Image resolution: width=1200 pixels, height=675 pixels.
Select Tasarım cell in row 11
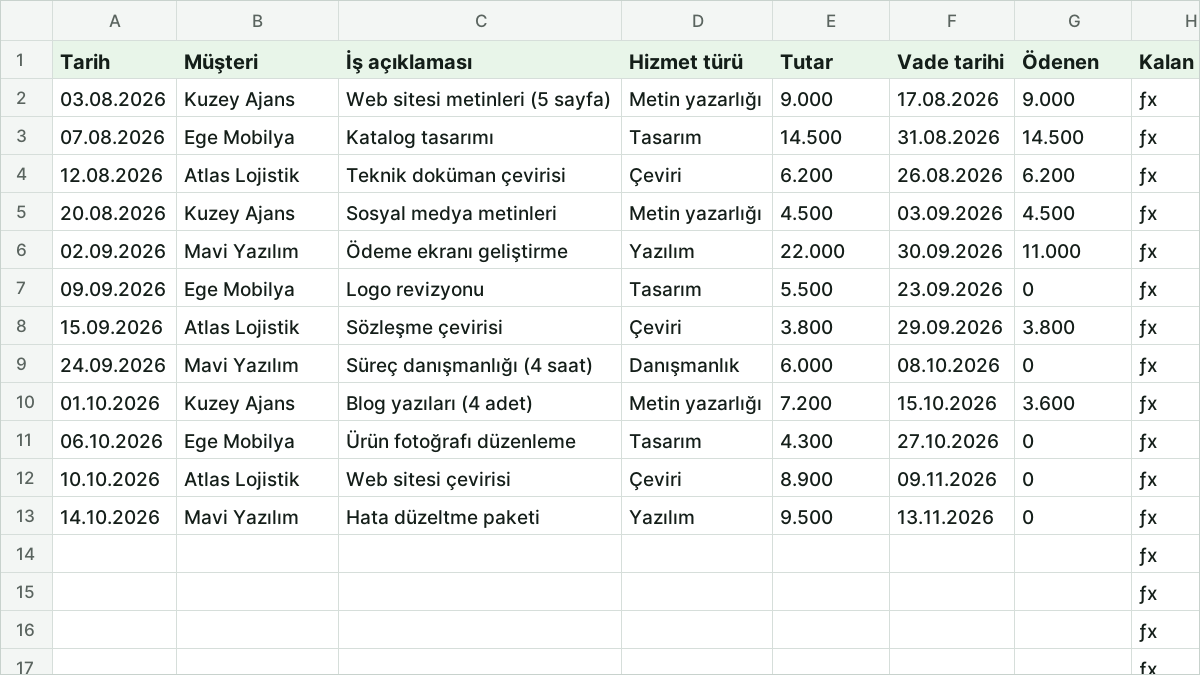(697, 441)
